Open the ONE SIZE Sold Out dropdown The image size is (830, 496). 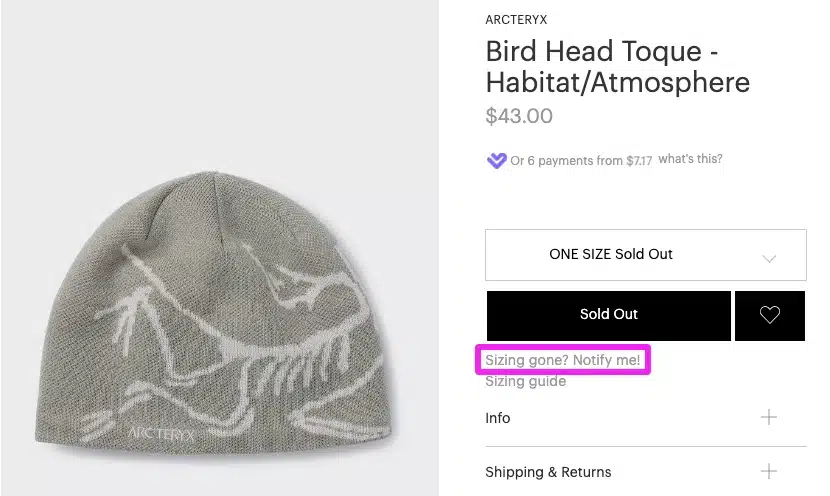coord(646,255)
